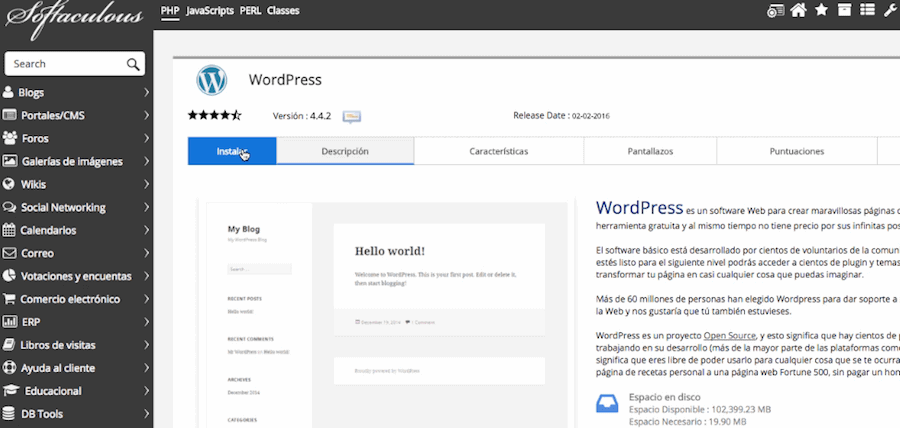This screenshot has width=900, height=428.
Task: Switch to the JavaScripts menu
Action: [x=210, y=10]
